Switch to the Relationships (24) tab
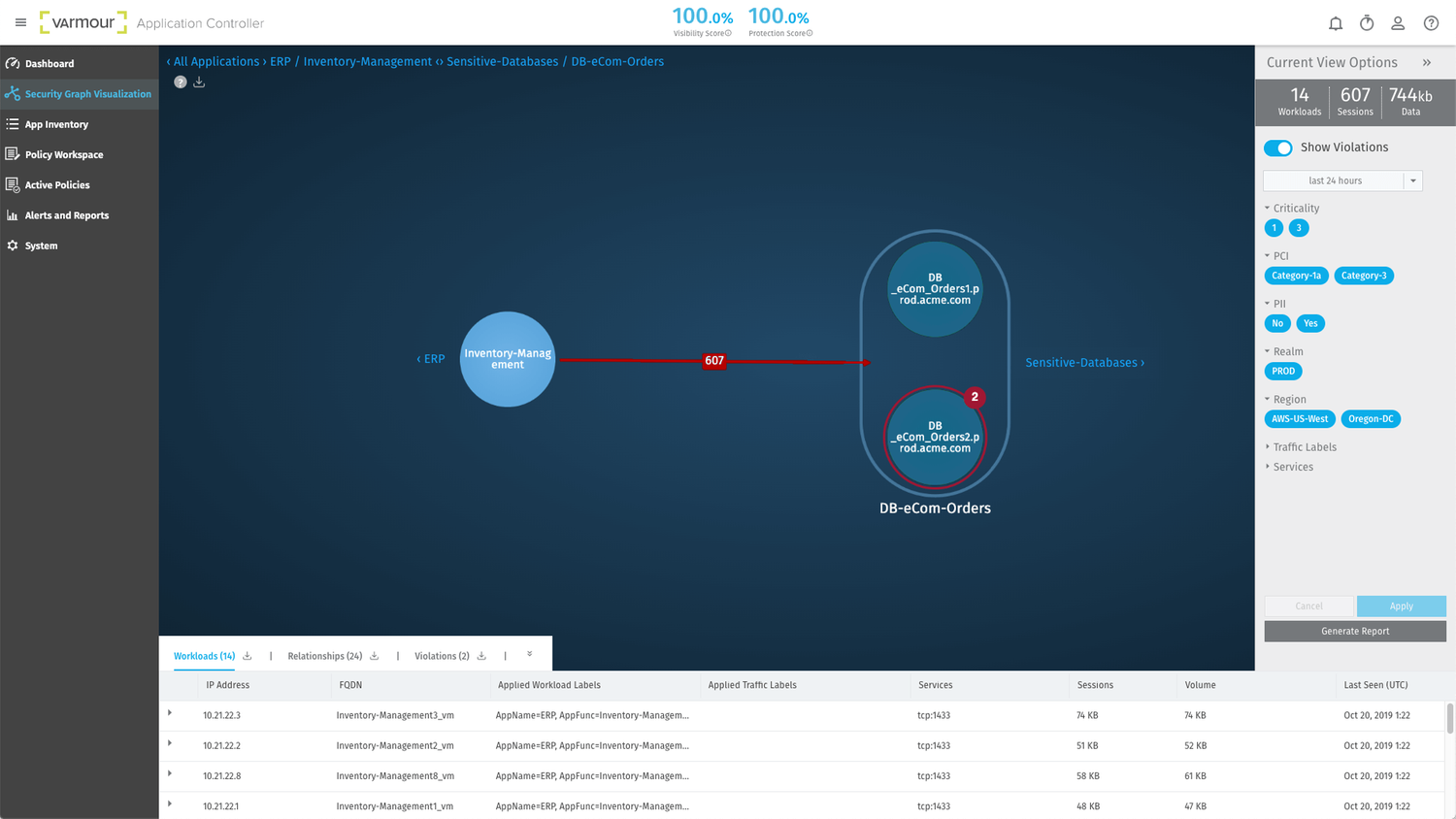 324,656
